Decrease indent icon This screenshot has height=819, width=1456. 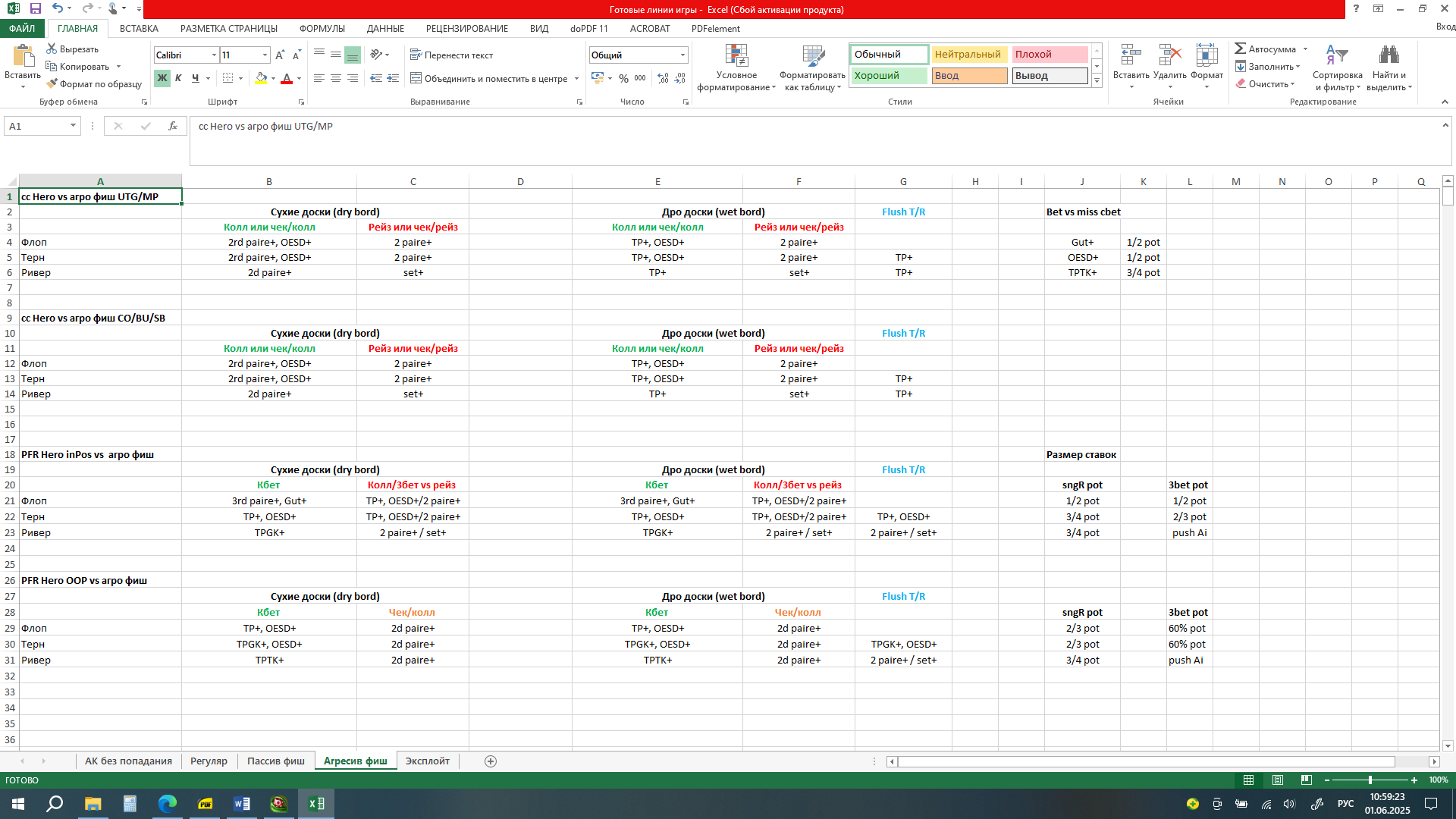(x=376, y=78)
